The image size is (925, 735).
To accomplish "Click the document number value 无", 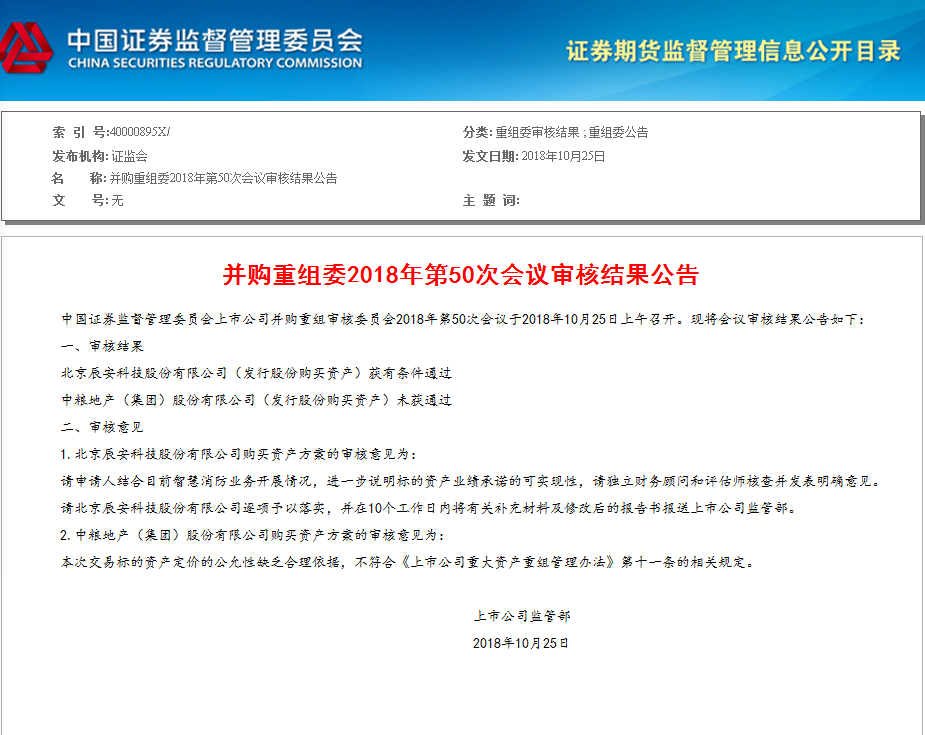I will tap(117, 201).
